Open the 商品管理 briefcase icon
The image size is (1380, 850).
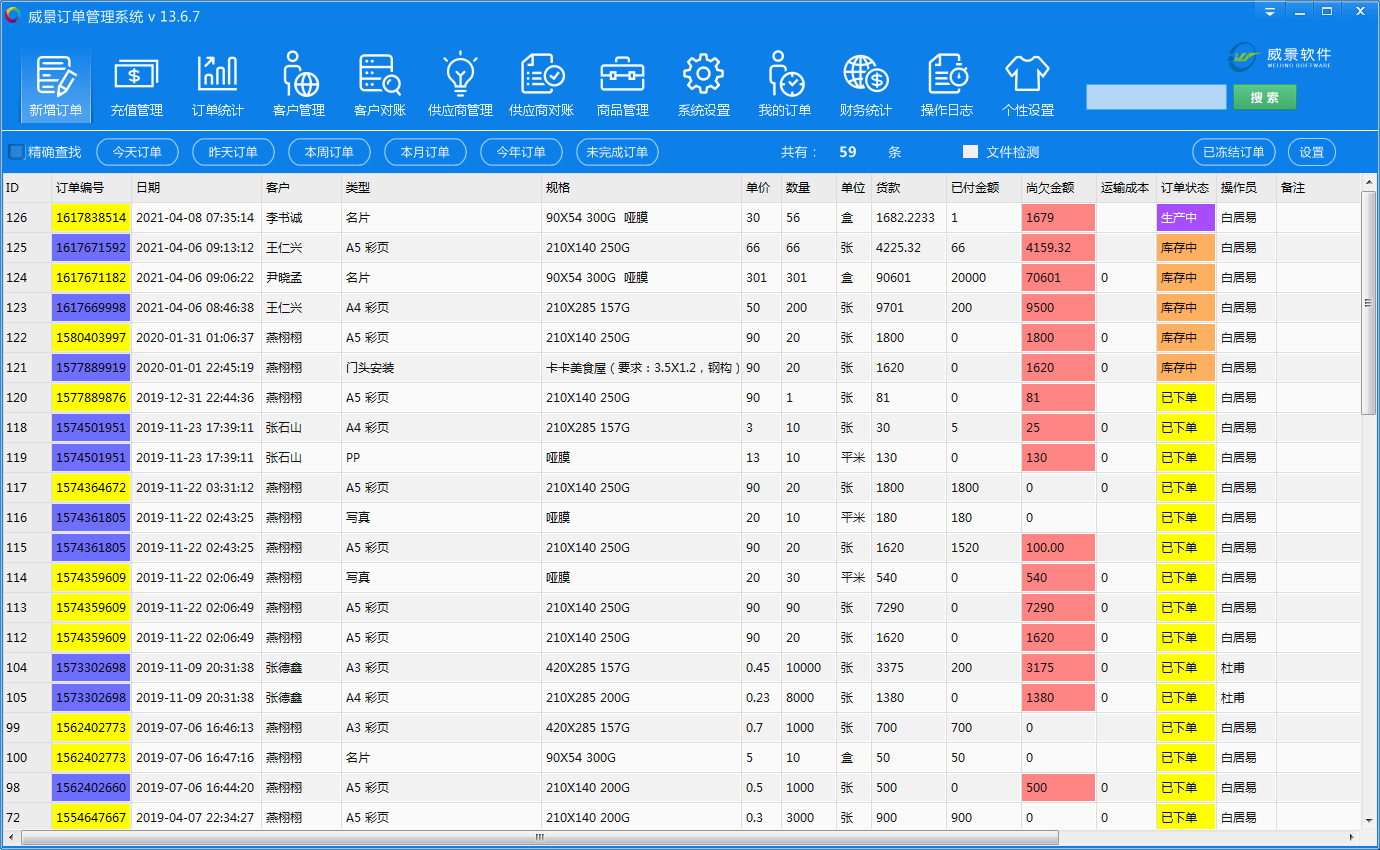click(622, 85)
